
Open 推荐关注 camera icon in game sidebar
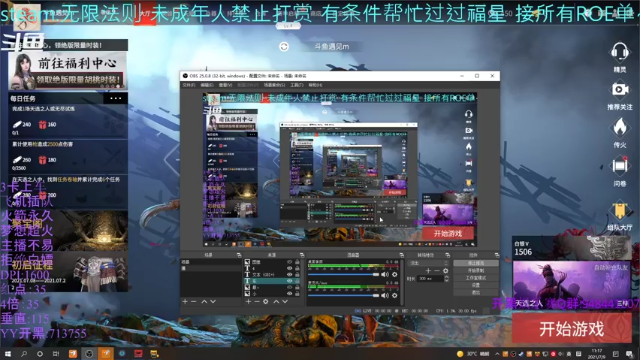point(620,90)
